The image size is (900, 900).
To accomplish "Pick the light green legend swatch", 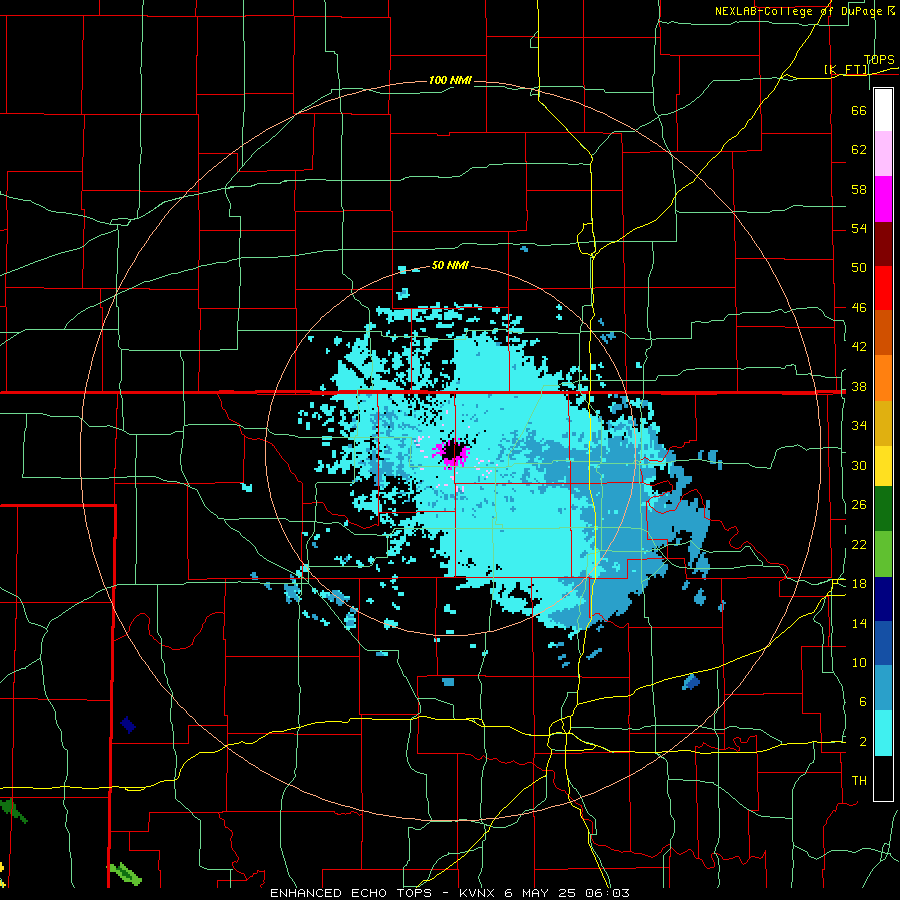I will [883, 554].
